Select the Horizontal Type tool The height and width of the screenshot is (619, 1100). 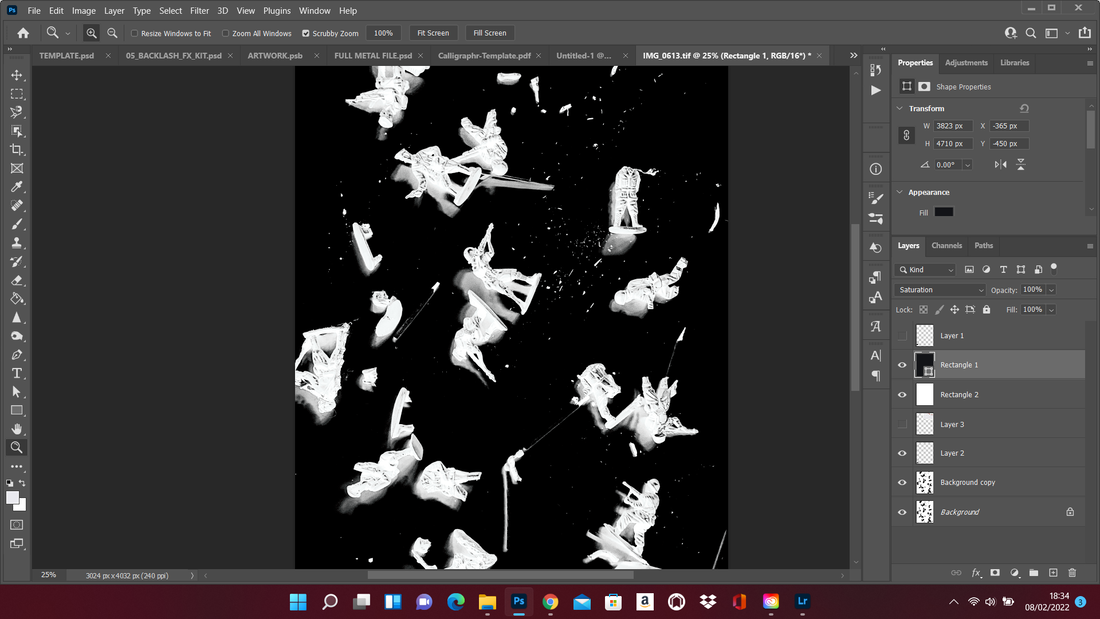point(17,373)
